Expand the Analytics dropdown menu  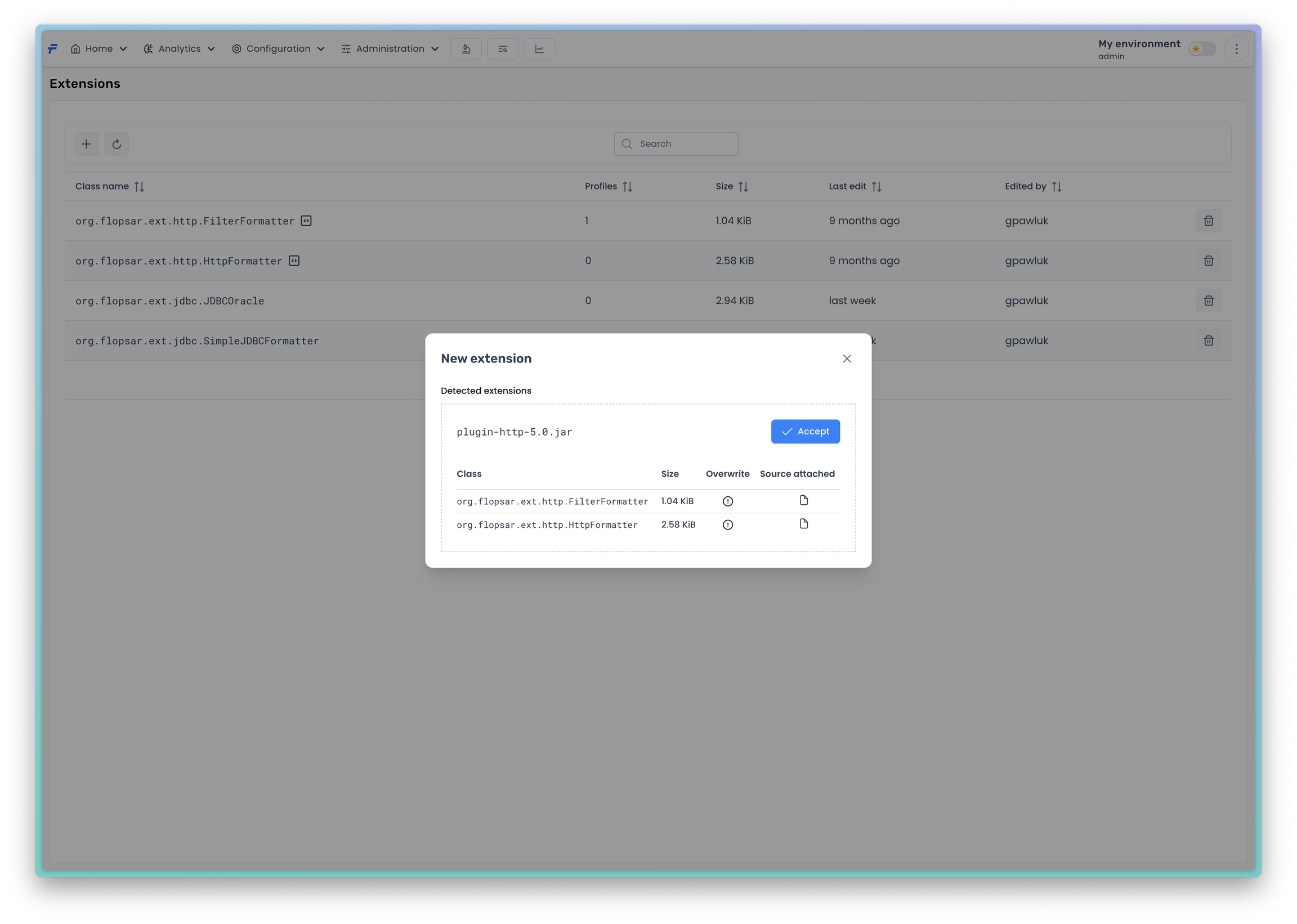coord(178,49)
